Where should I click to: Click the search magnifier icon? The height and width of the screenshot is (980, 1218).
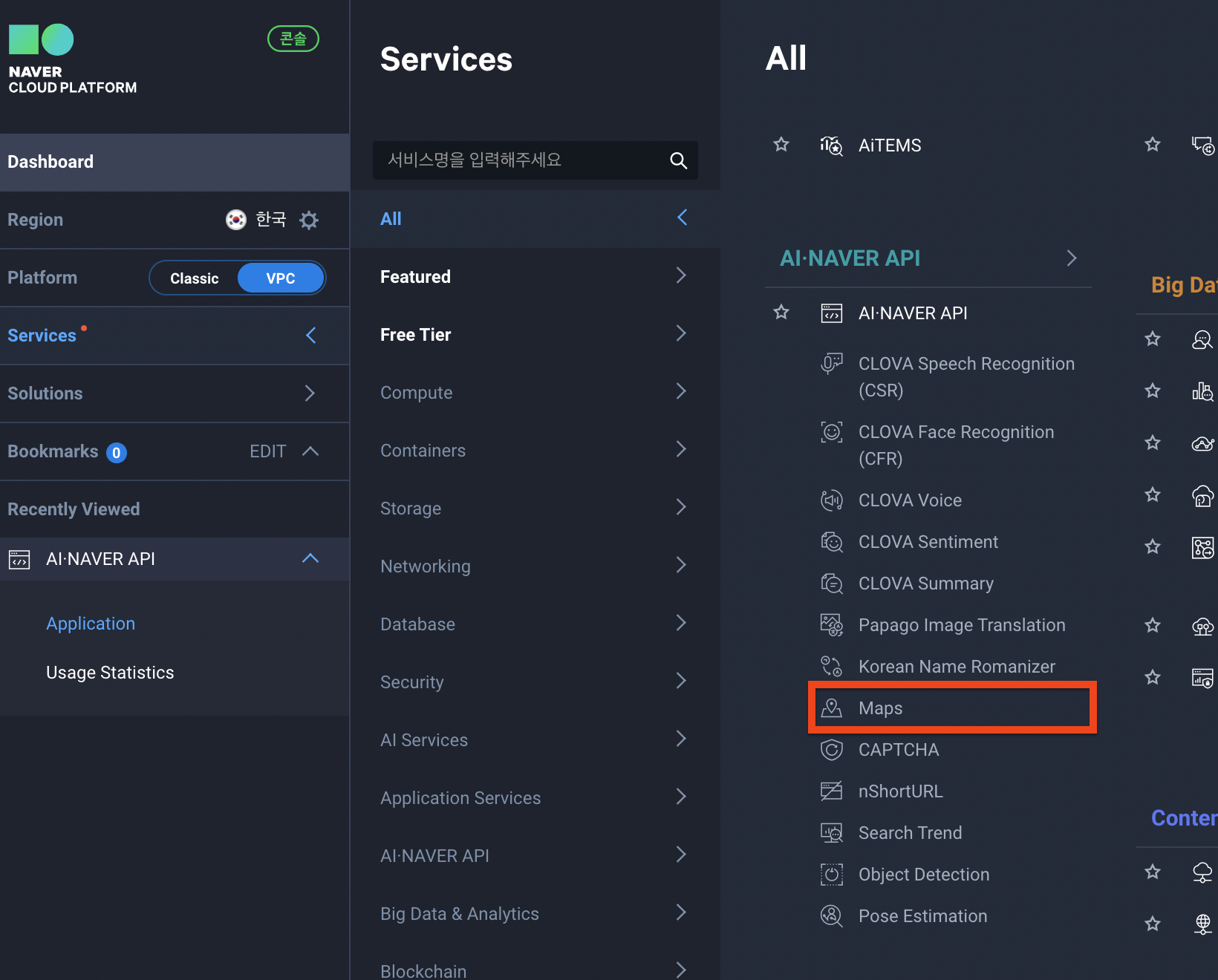pos(679,160)
